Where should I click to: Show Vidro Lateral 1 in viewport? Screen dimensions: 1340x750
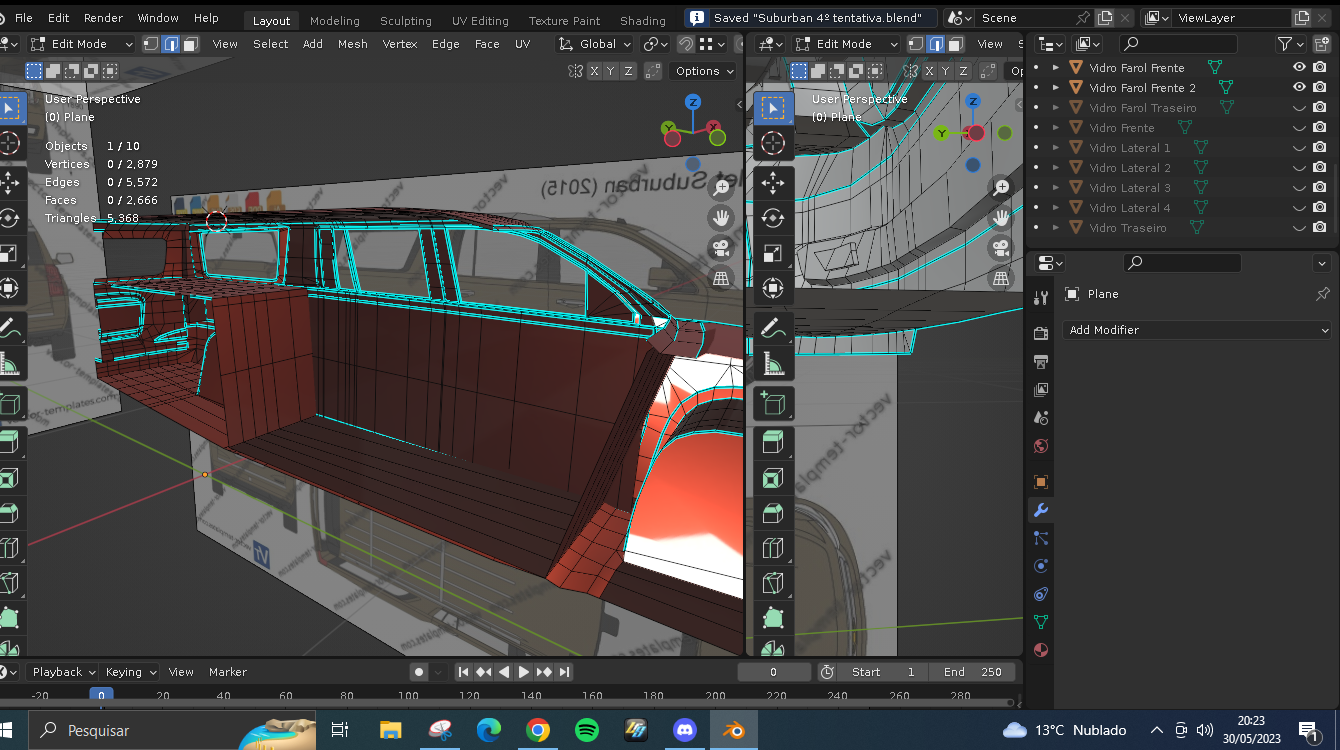click(x=1299, y=148)
